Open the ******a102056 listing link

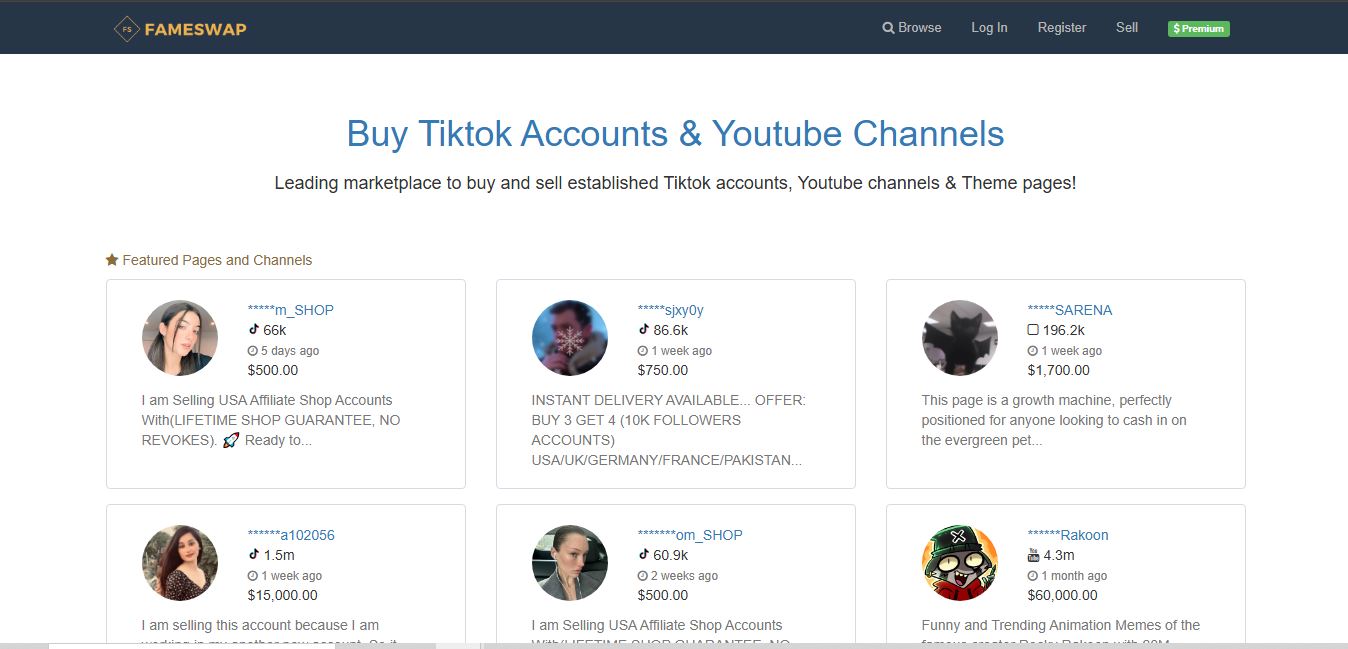[x=291, y=535]
